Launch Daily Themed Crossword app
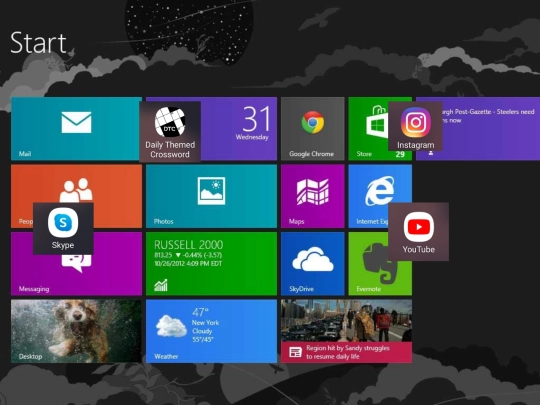 [x=170, y=132]
